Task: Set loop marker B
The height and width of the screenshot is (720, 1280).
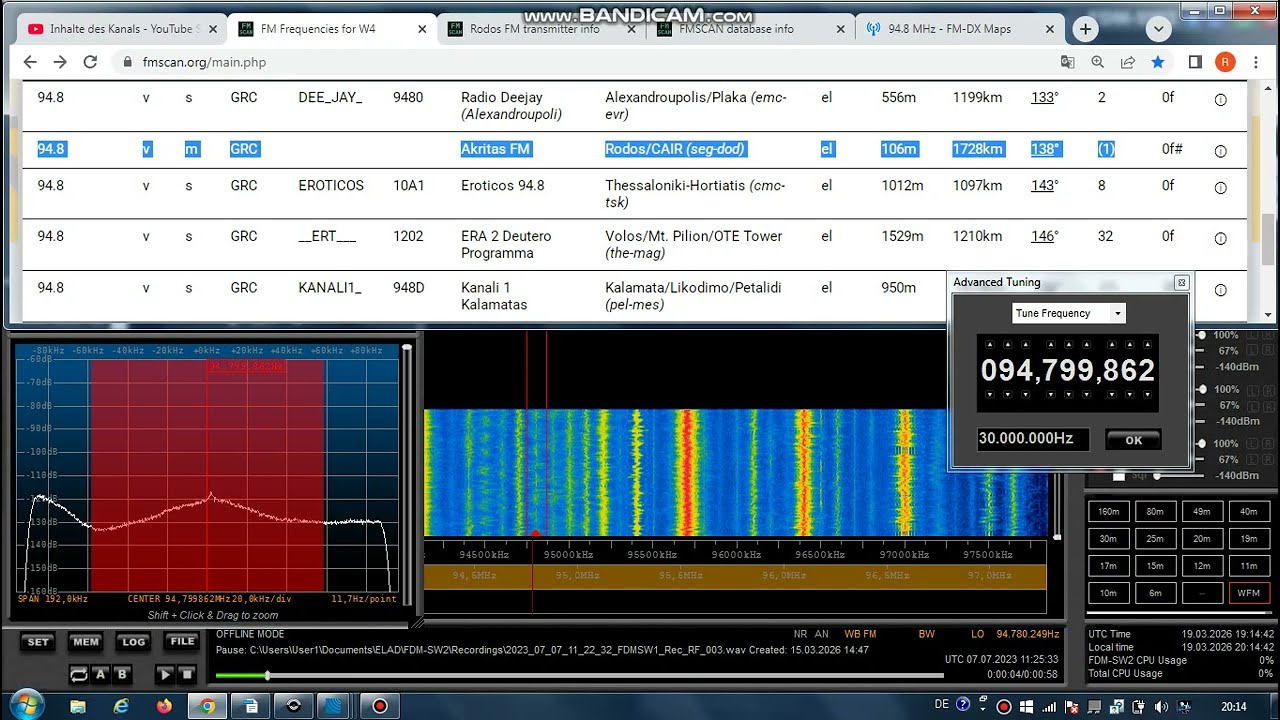Action: tap(122, 675)
